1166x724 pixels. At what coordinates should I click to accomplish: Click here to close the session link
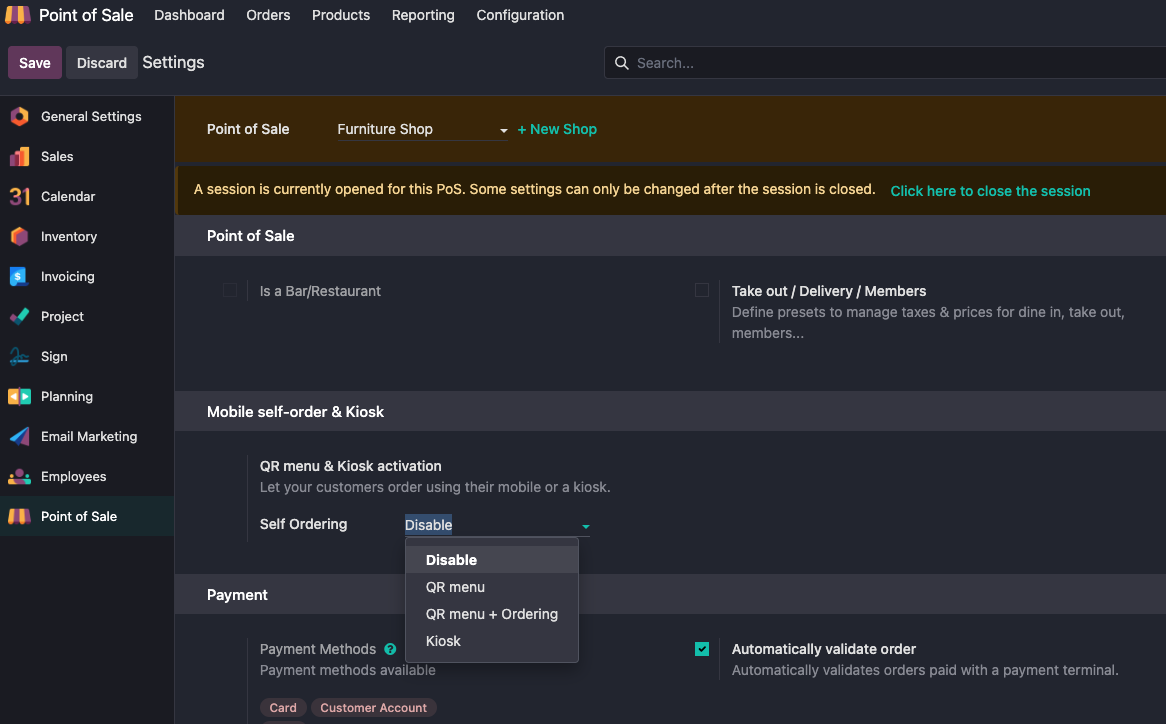pos(990,191)
